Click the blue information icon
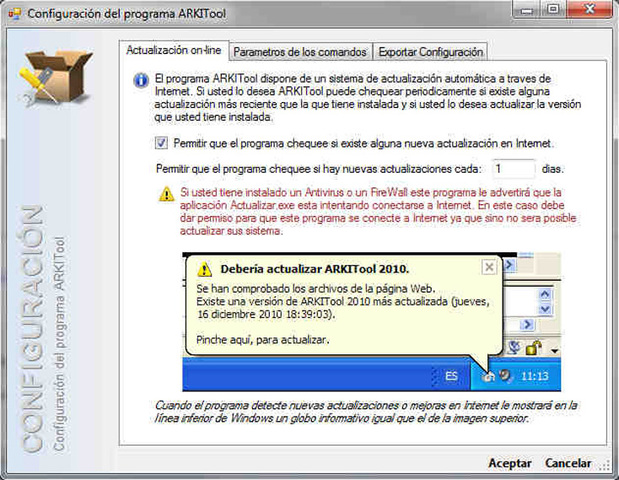This screenshot has height=480, width=619. click(141, 81)
